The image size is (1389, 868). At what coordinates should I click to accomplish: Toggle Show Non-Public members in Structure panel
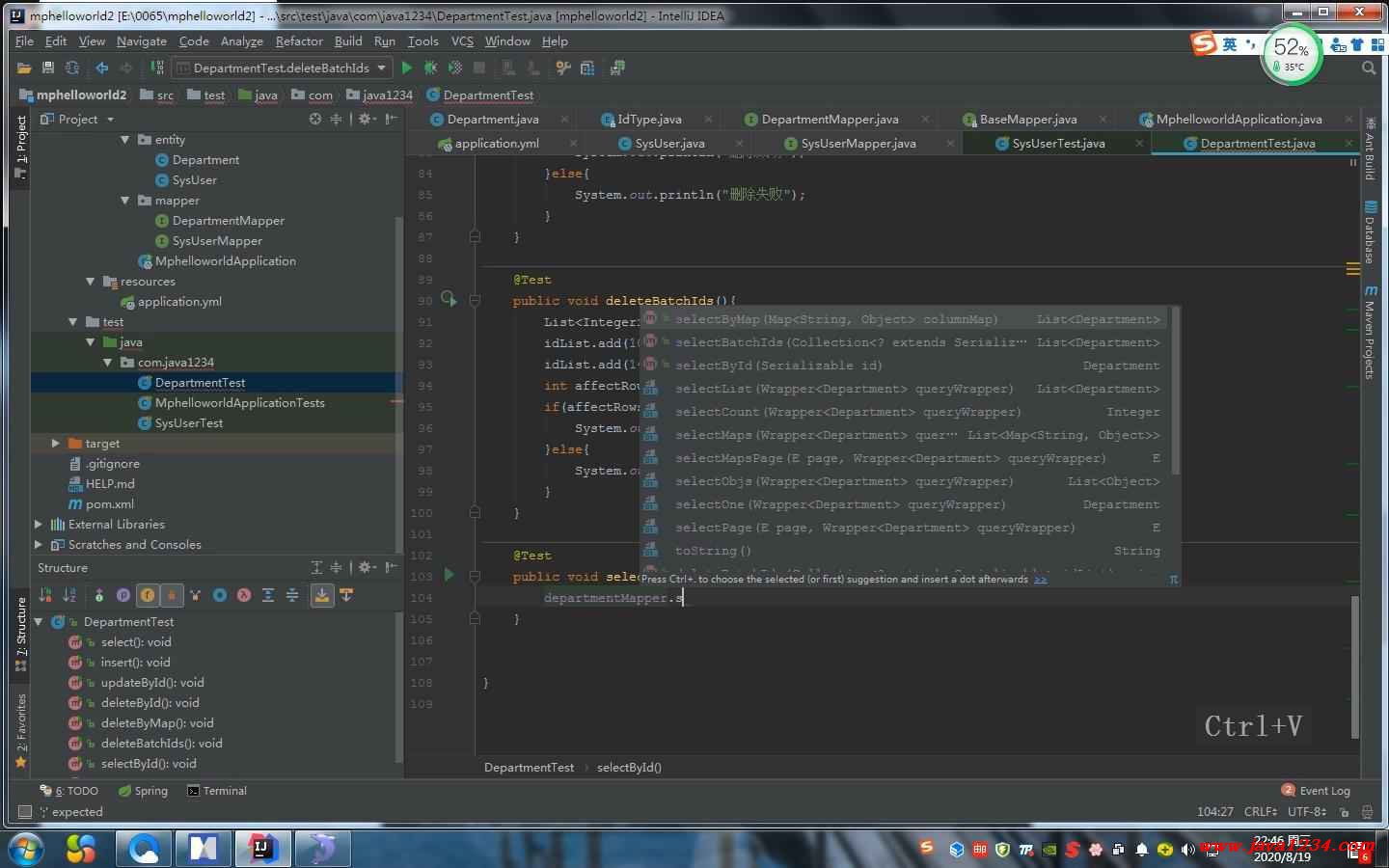tap(172, 595)
